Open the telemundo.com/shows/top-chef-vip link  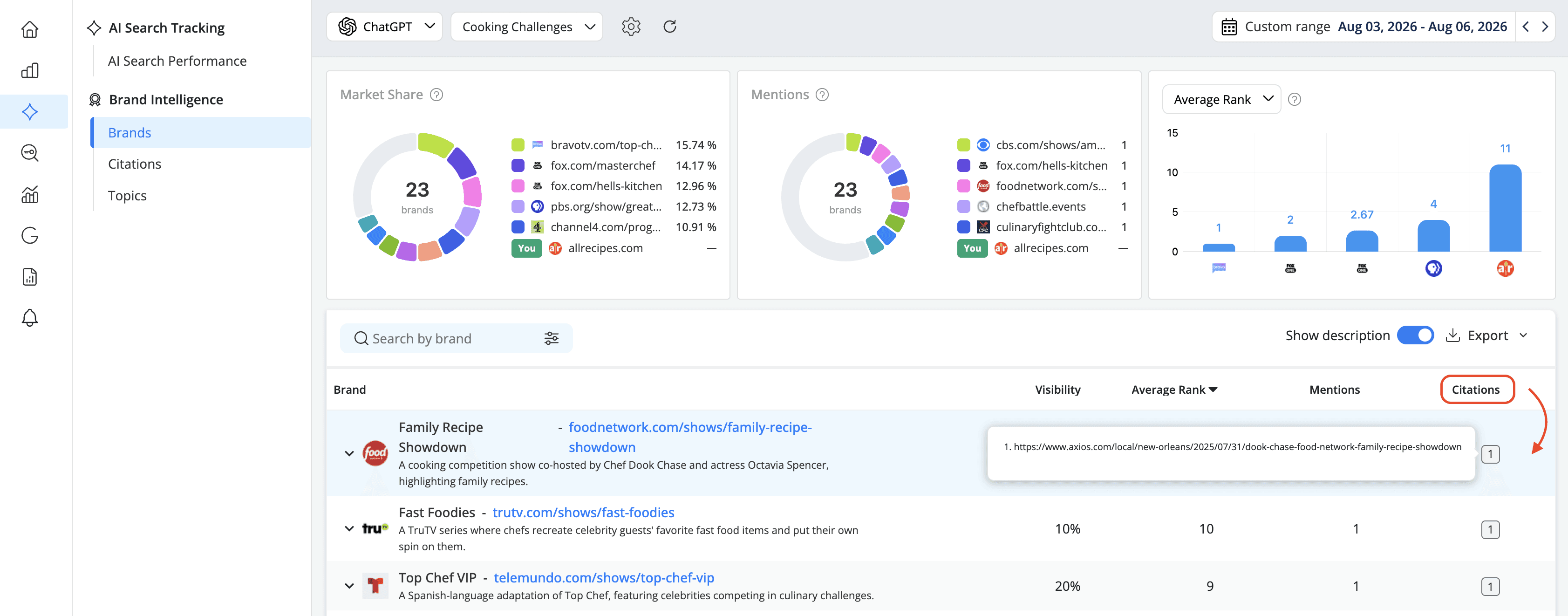coord(604,578)
